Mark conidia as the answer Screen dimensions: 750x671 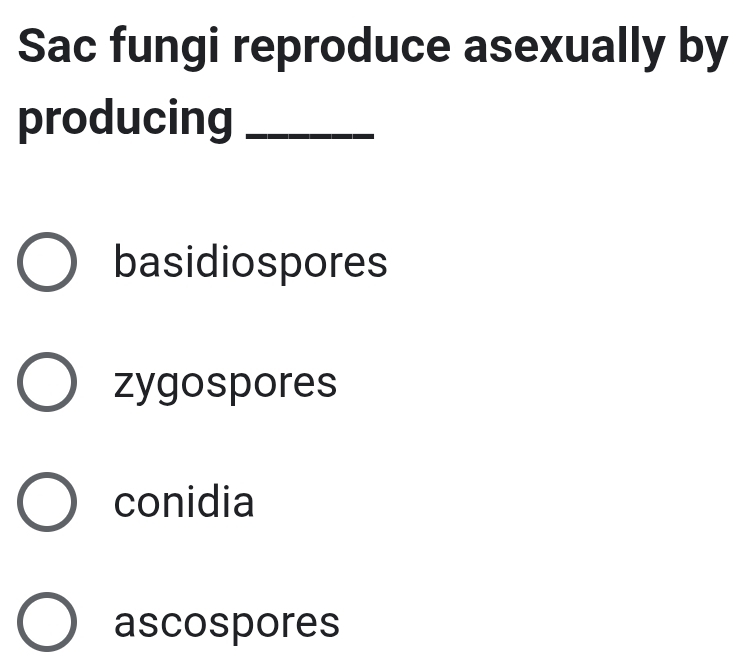[x=47, y=502]
